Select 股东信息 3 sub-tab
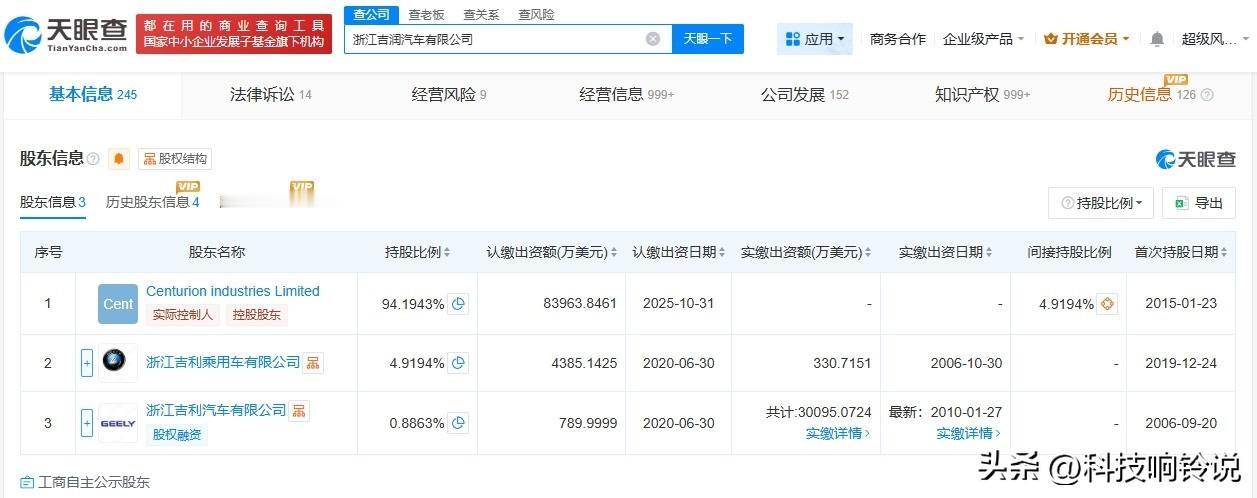 pyautogui.click(x=53, y=202)
